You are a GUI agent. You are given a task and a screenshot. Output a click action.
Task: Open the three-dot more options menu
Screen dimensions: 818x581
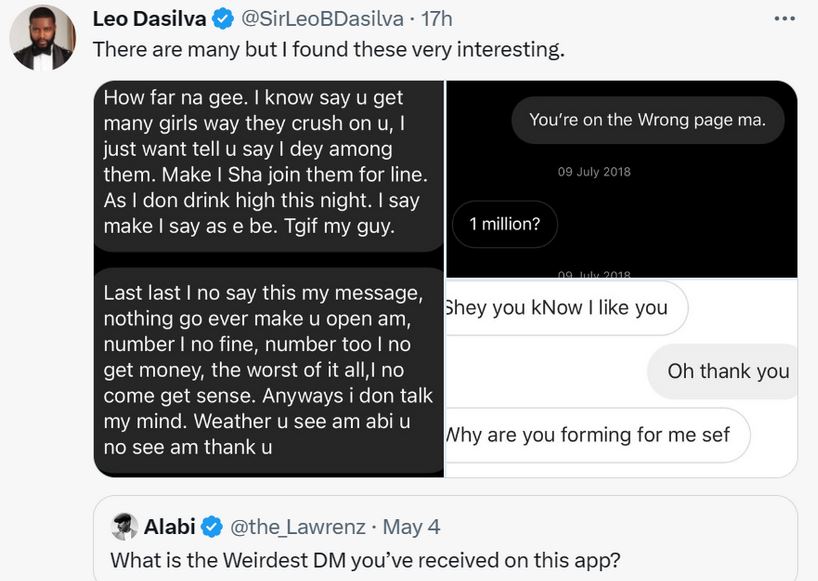785,18
